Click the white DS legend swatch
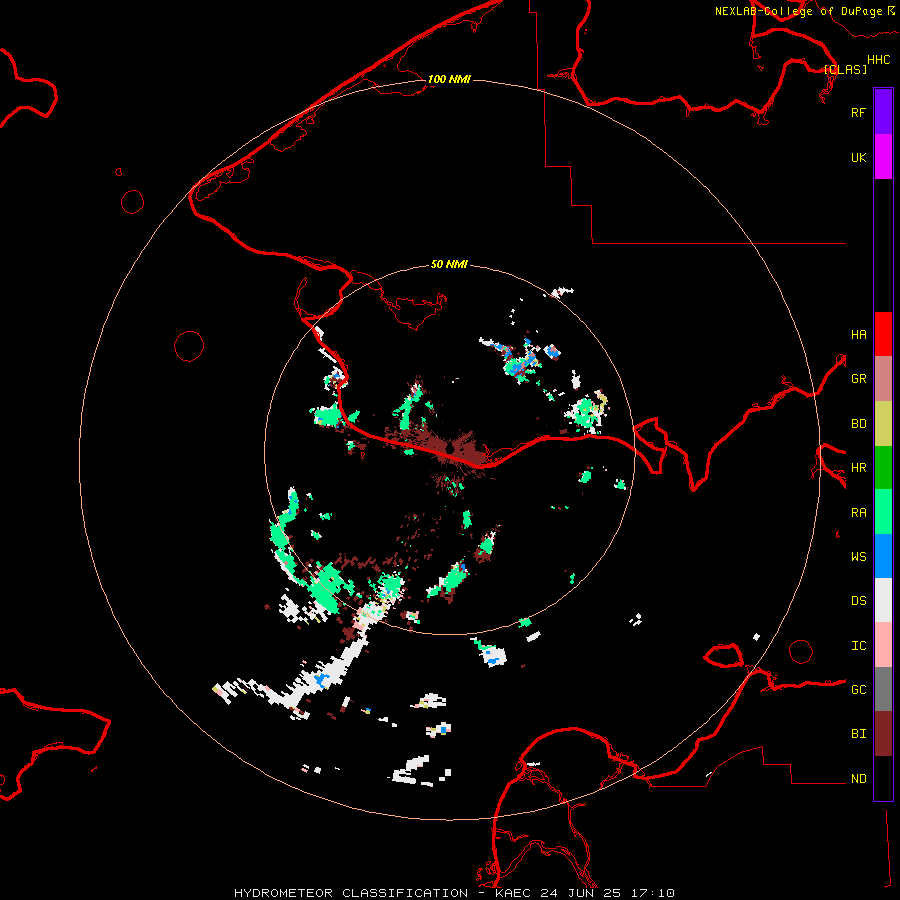 coord(883,600)
